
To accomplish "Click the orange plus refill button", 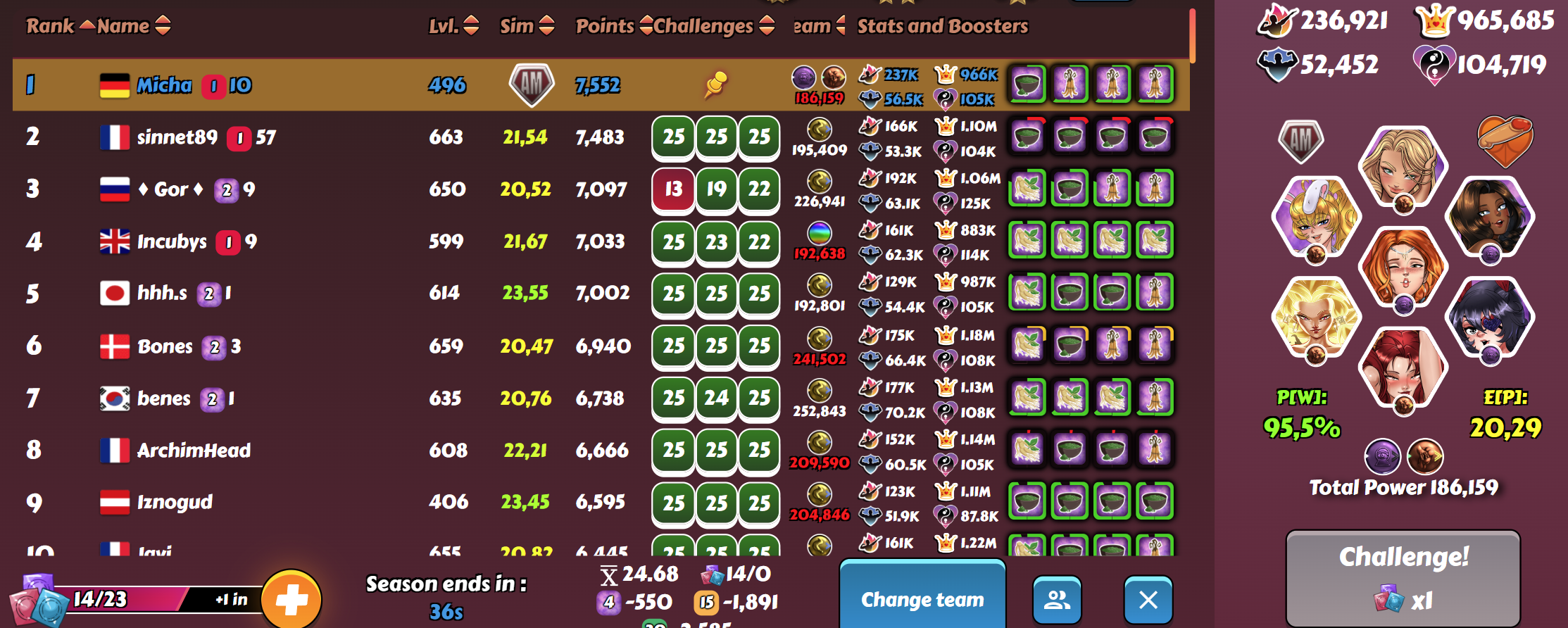I will pos(291,600).
